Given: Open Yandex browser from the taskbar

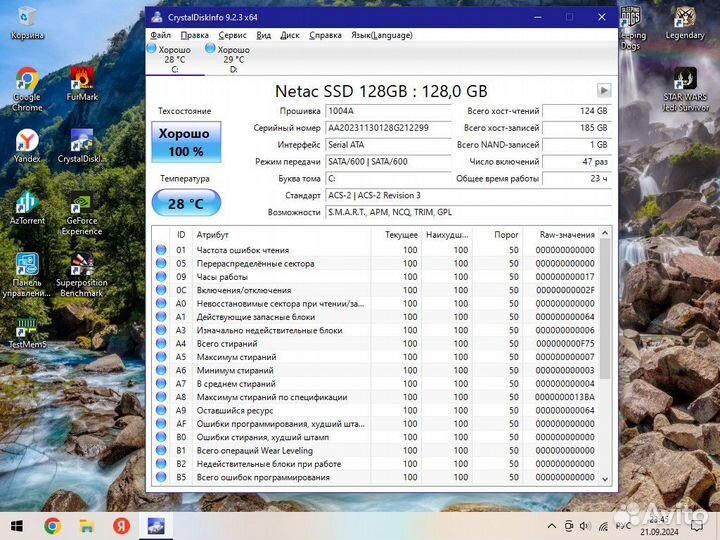Looking at the screenshot, I should point(122,526).
